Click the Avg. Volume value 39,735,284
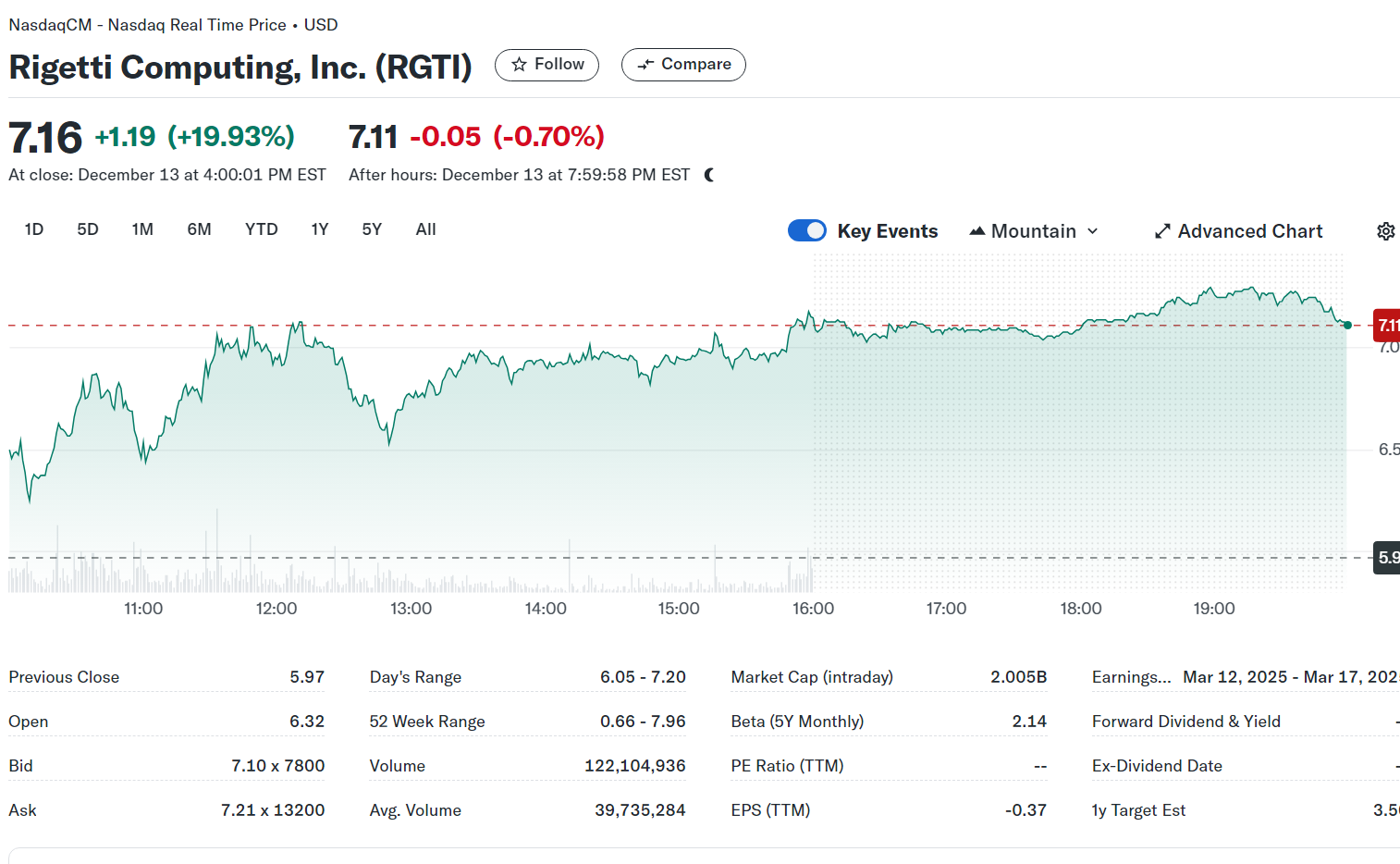 coord(640,810)
